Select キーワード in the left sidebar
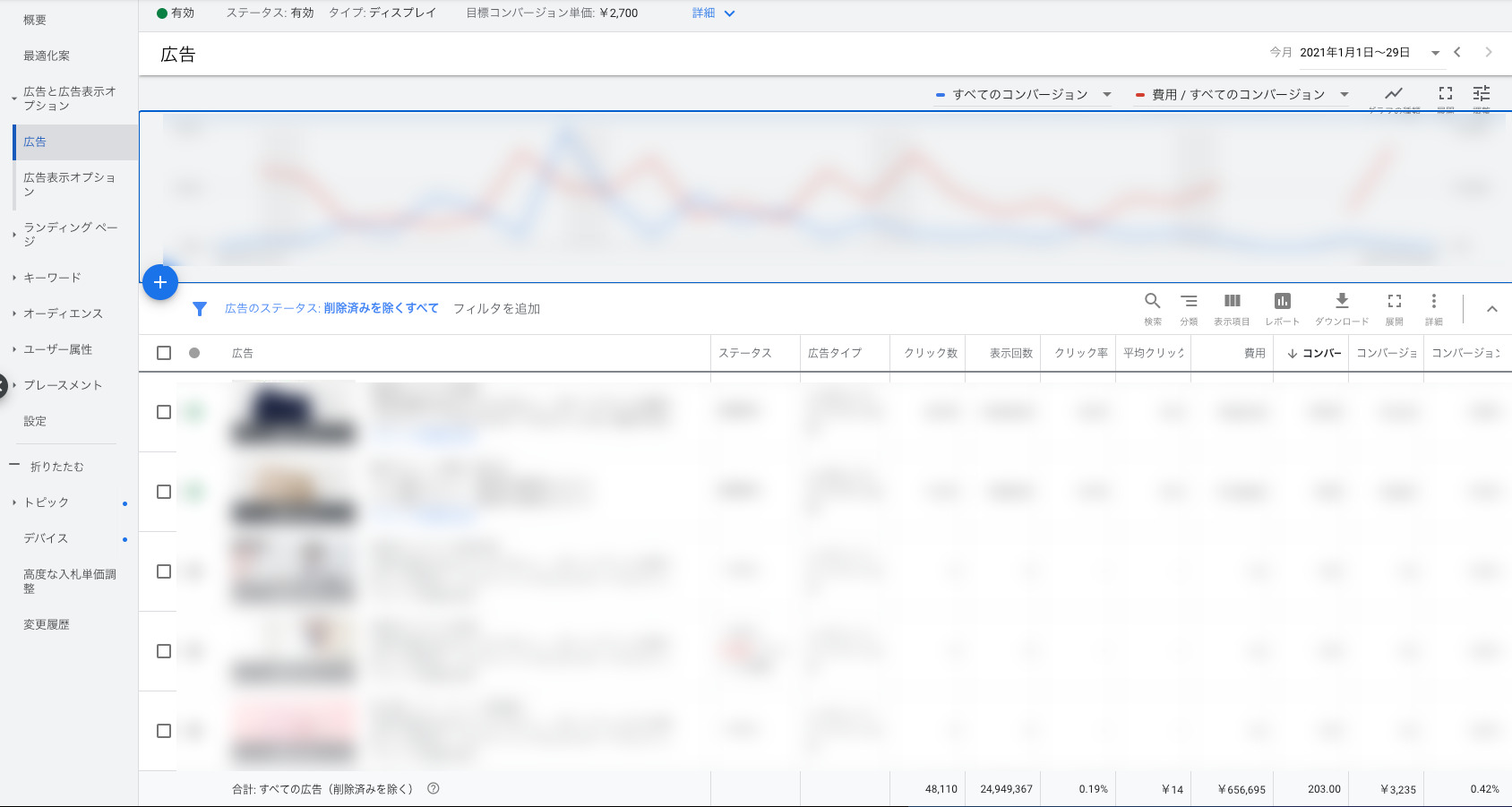Screen dimensions: 1512x807 (x=52, y=278)
